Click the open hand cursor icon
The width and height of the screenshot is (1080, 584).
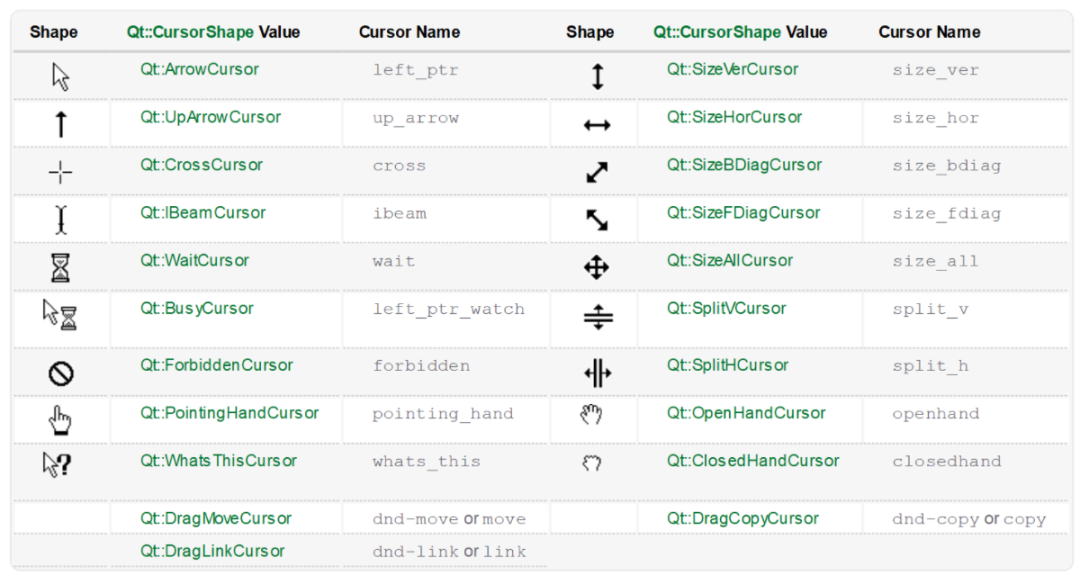tap(592, 415)
